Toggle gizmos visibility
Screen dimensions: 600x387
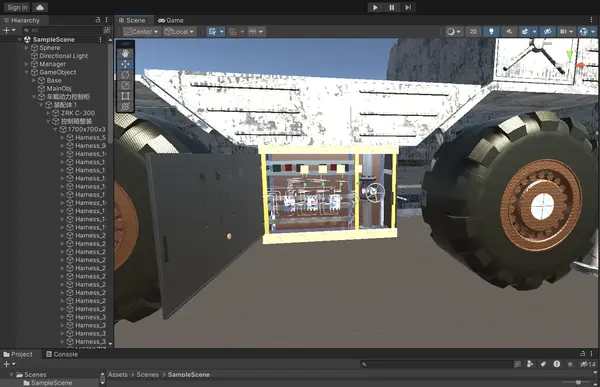click(584, 32)
